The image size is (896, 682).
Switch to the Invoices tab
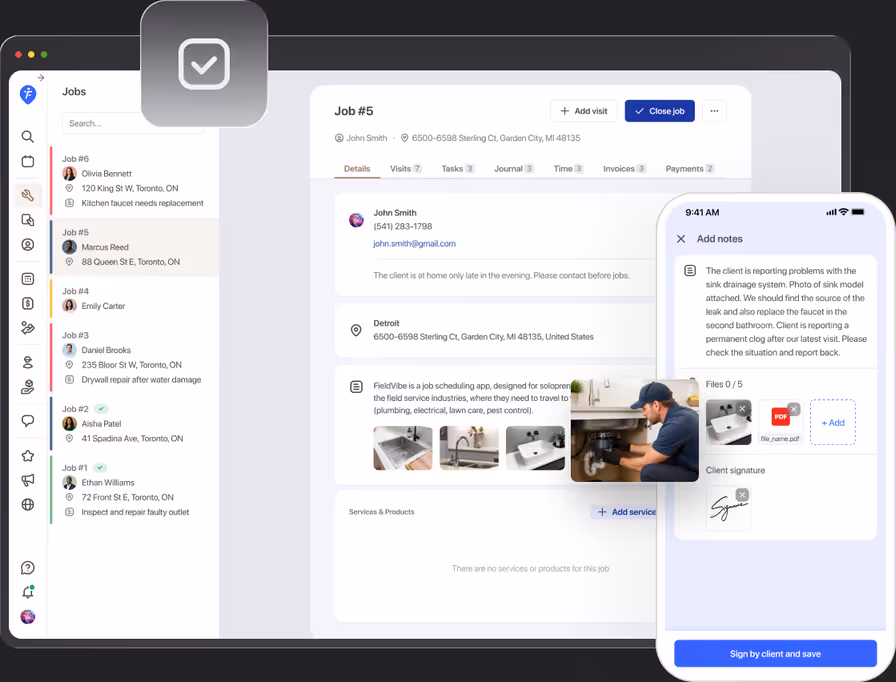point(624,169)
